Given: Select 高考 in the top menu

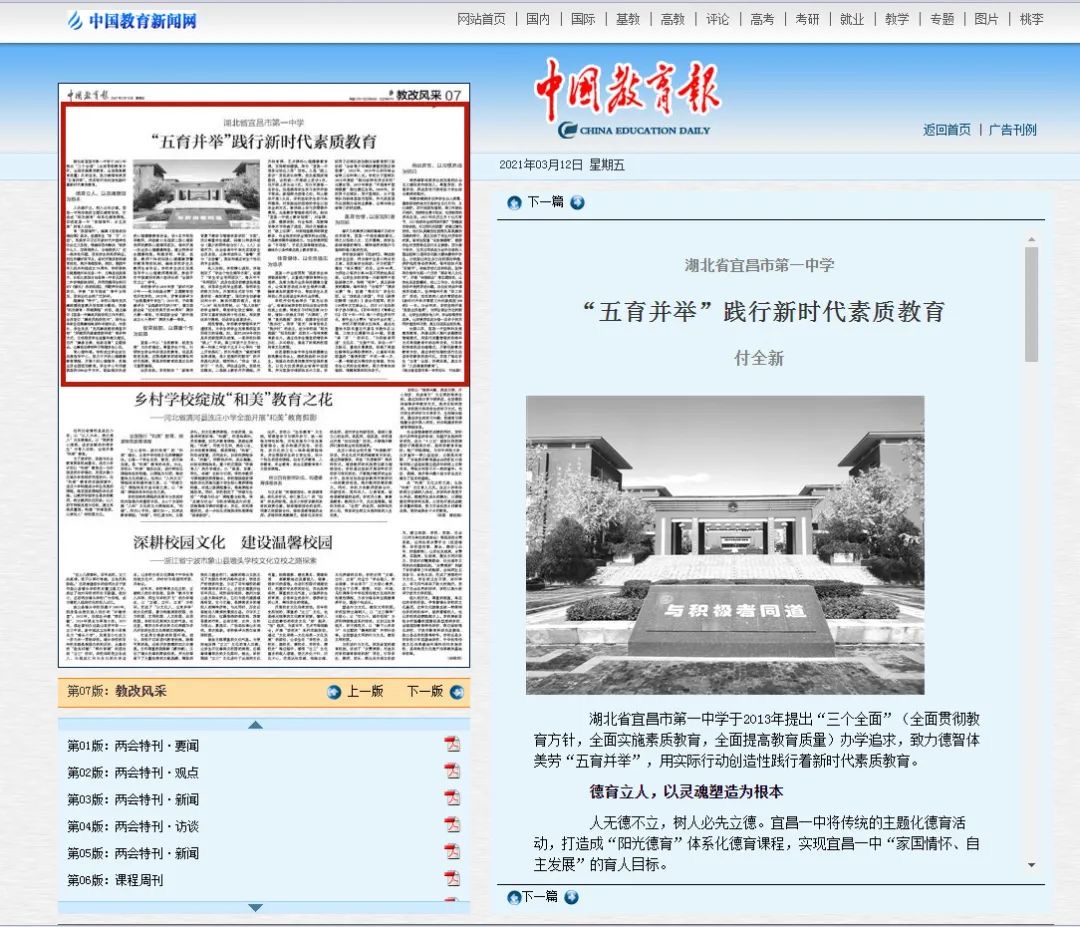Looking at the screenshot, I should tap(762, 19).
